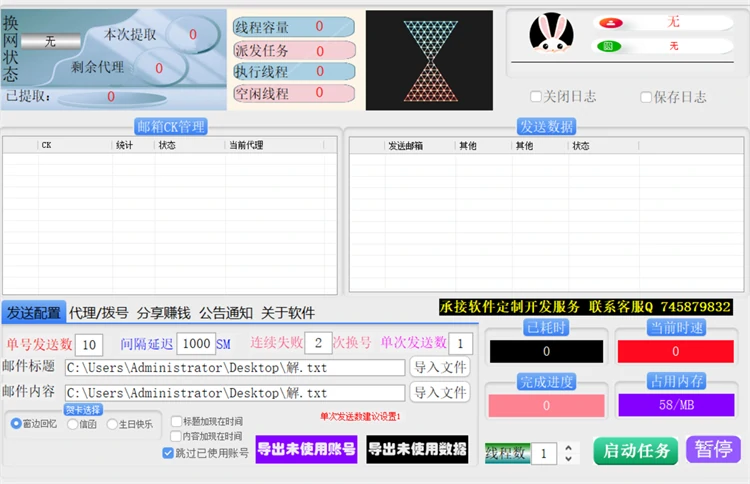Click the red 当前时速 display

(675, 352)
